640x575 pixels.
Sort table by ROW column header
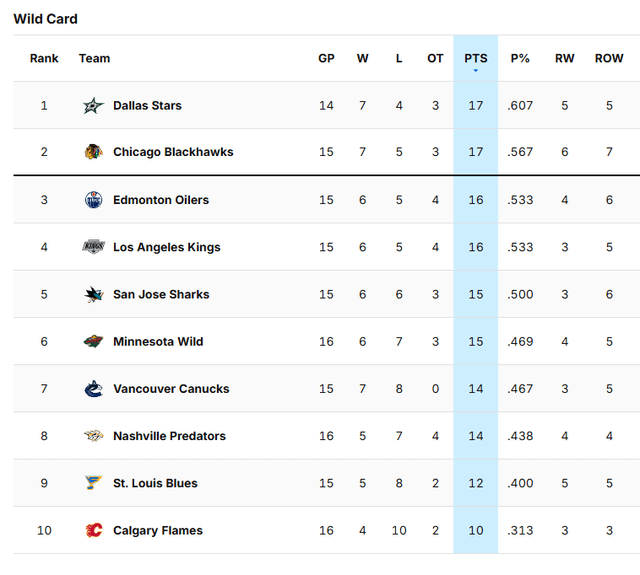(609, 58)
